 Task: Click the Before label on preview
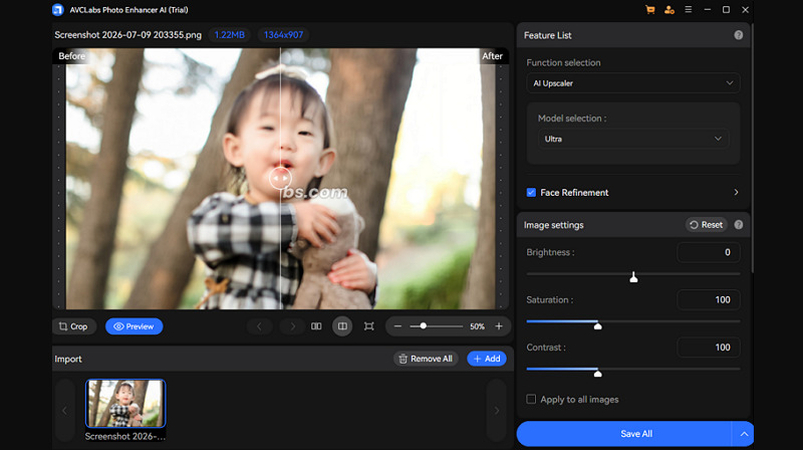72,56
